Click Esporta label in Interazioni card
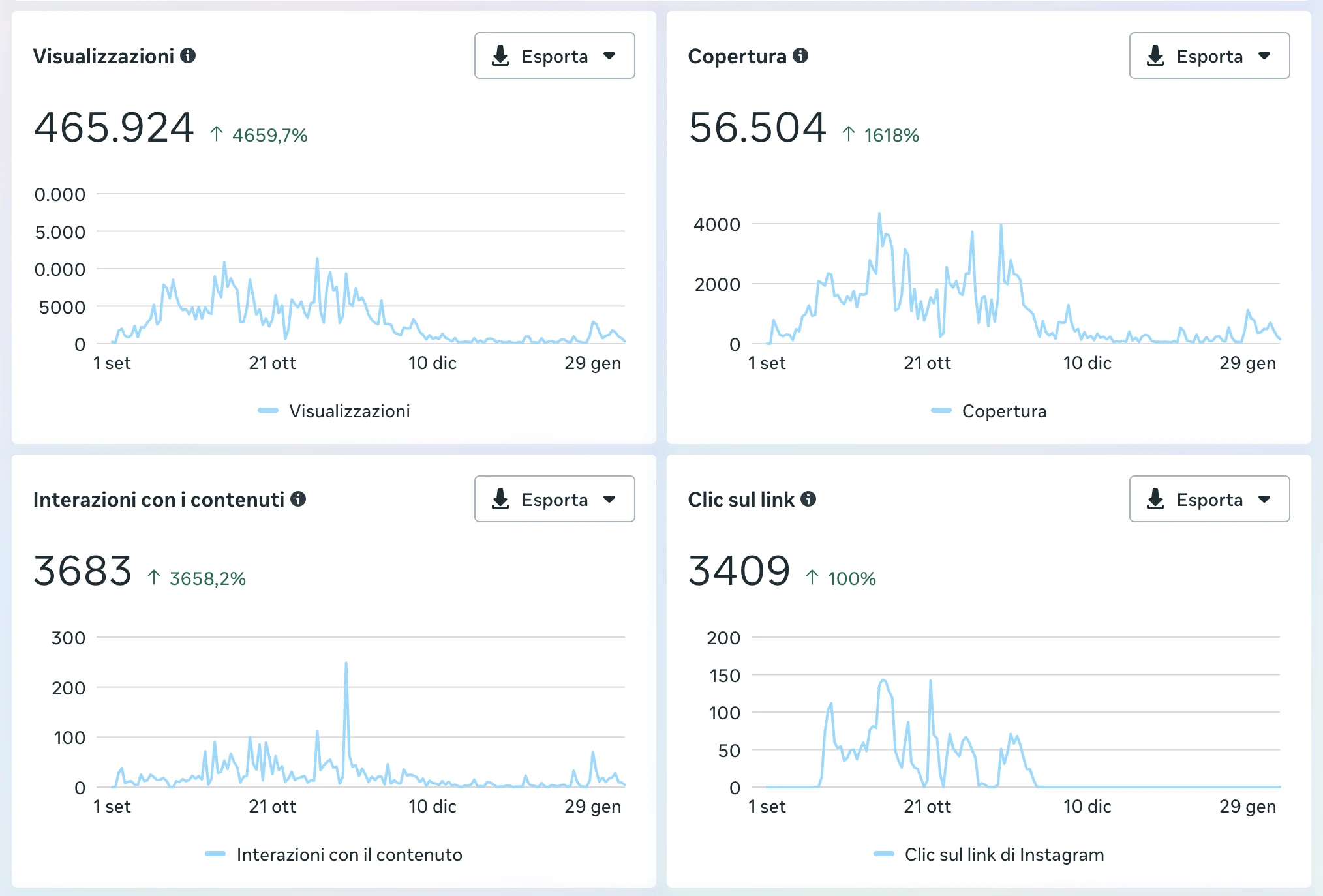1323x896 pixels. click(x=555, y=500)
